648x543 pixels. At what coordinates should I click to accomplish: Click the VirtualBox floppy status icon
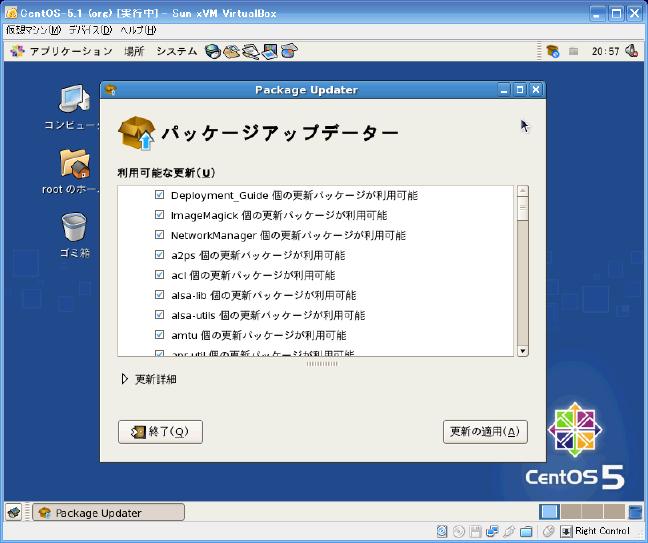click(x=475, y=531)
